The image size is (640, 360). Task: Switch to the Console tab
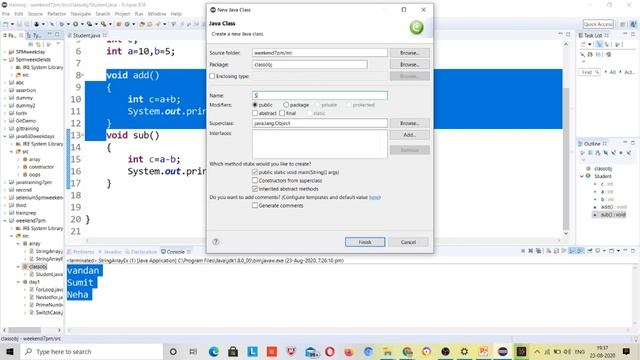coord(176,251)
